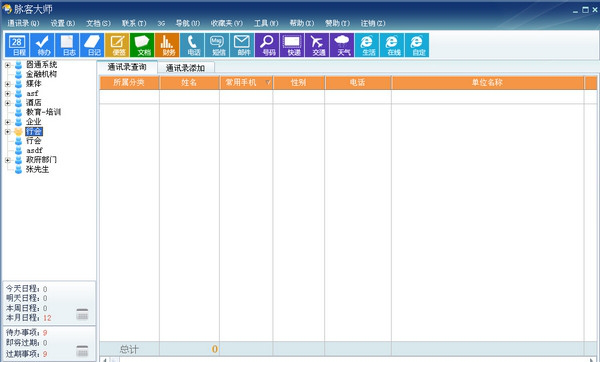Toggle sort arrow on 常用手机 column
The height and width of the screenshot is (376, 600).
[268, 82]
